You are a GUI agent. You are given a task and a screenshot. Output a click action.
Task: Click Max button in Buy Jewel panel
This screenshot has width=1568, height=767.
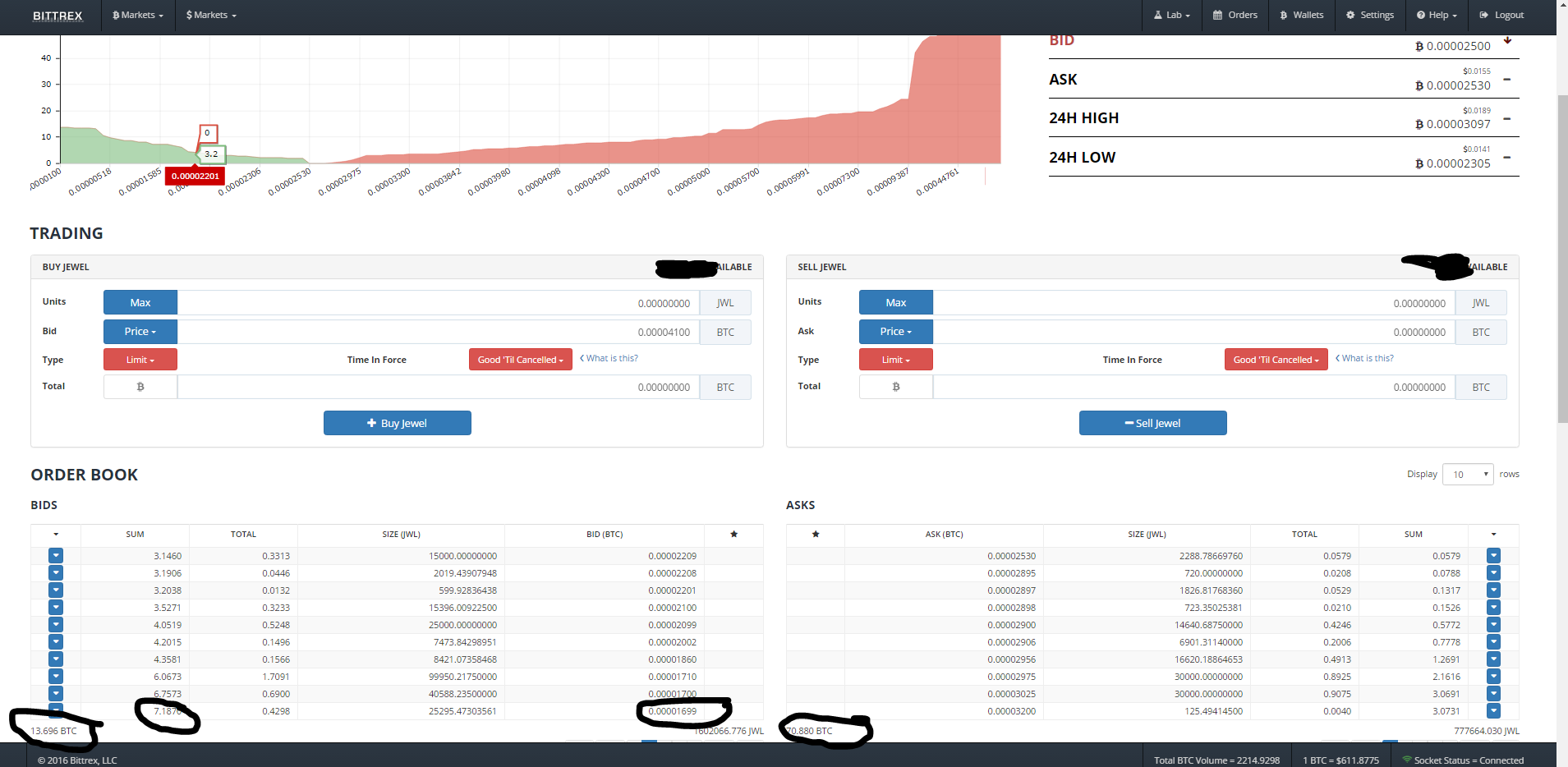[140, 303]
